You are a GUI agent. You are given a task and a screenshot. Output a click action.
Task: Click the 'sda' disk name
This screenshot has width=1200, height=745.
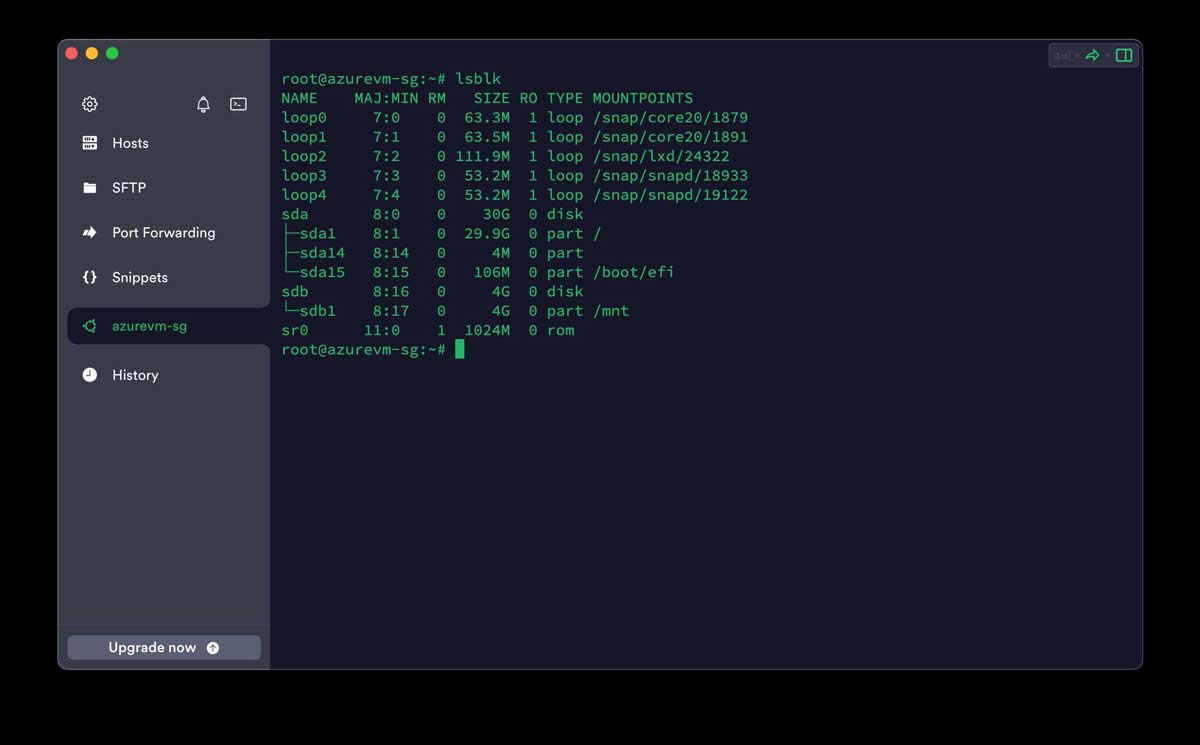point(295,214)
